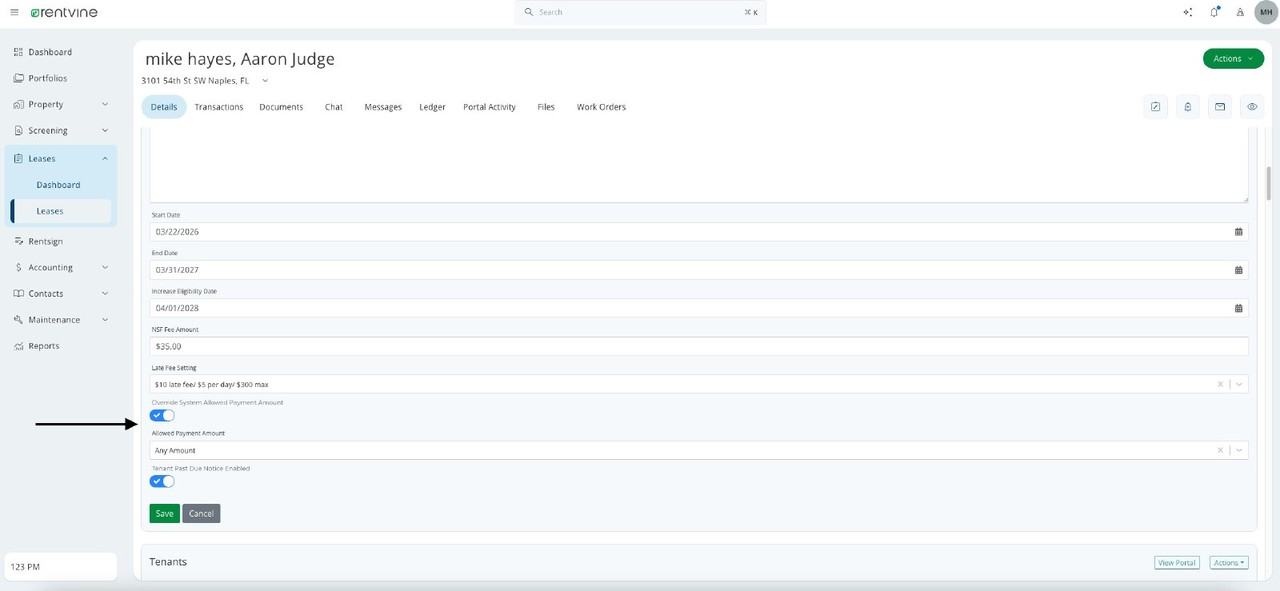Open the notifications bell
Screen dimensions: 1280x591
(1214, 12)
